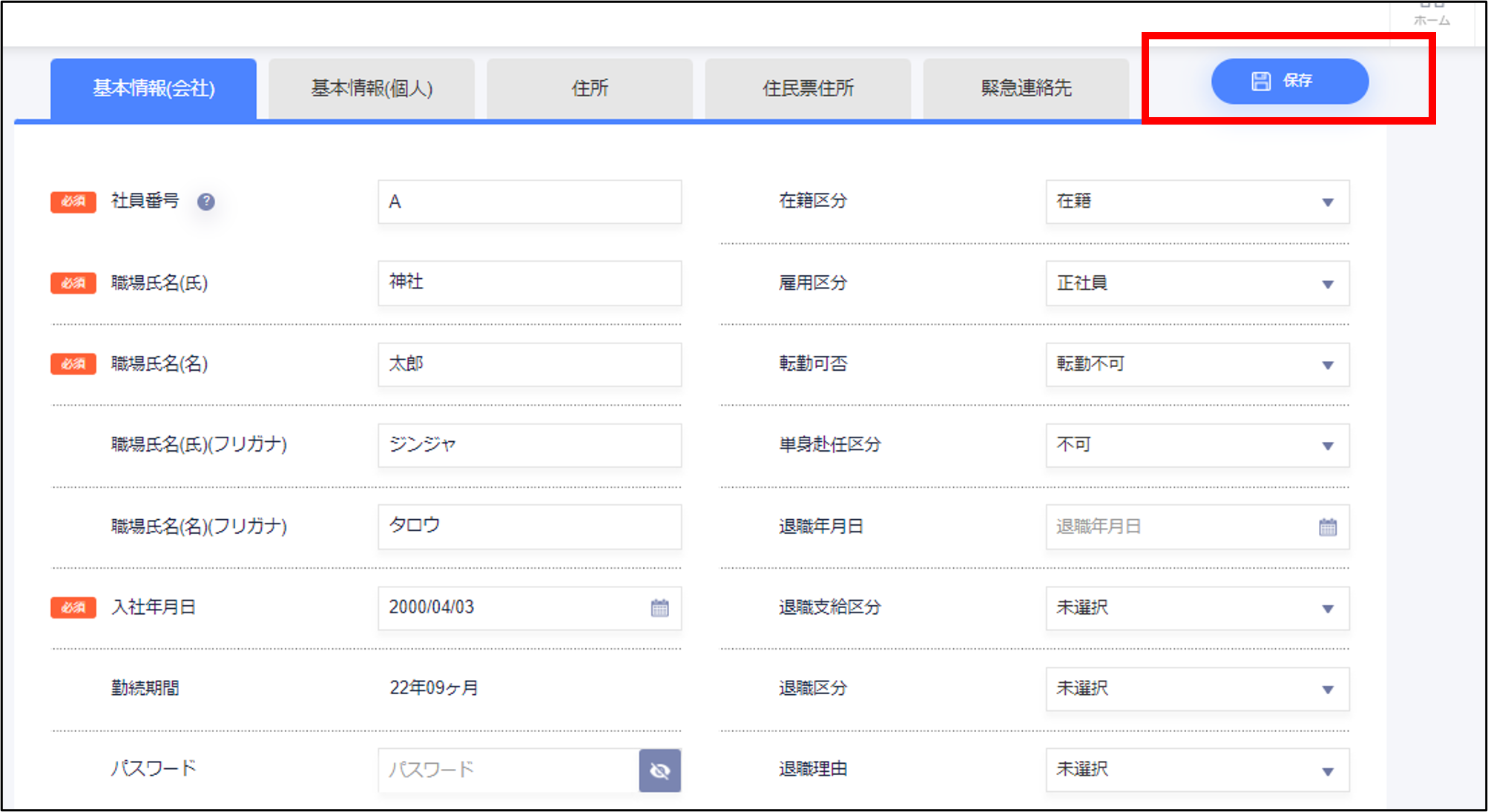The image size is (1488, 812).
Task: Click the 必須 badge next to 社員番号
Action: (73, 202)
